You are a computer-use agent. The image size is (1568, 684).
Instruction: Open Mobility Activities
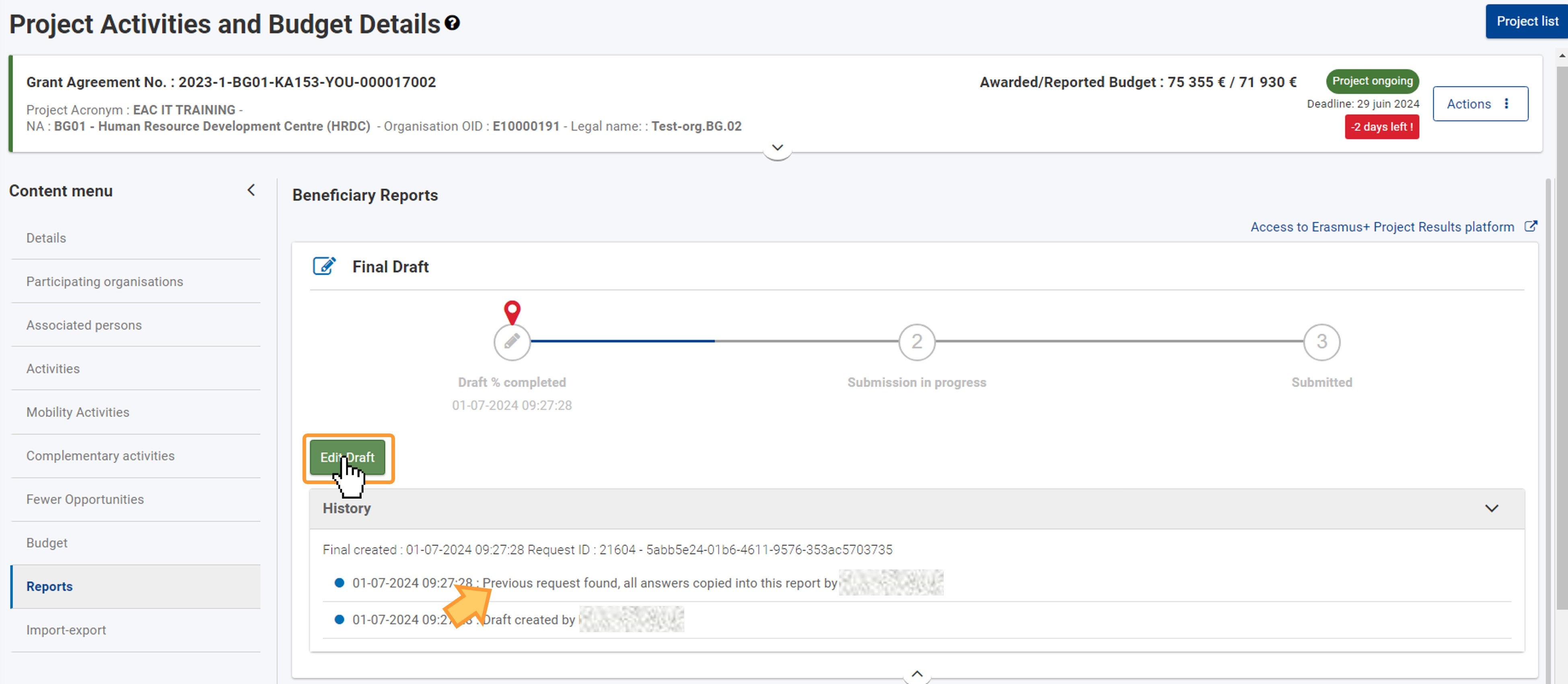(x=136, y=412)
